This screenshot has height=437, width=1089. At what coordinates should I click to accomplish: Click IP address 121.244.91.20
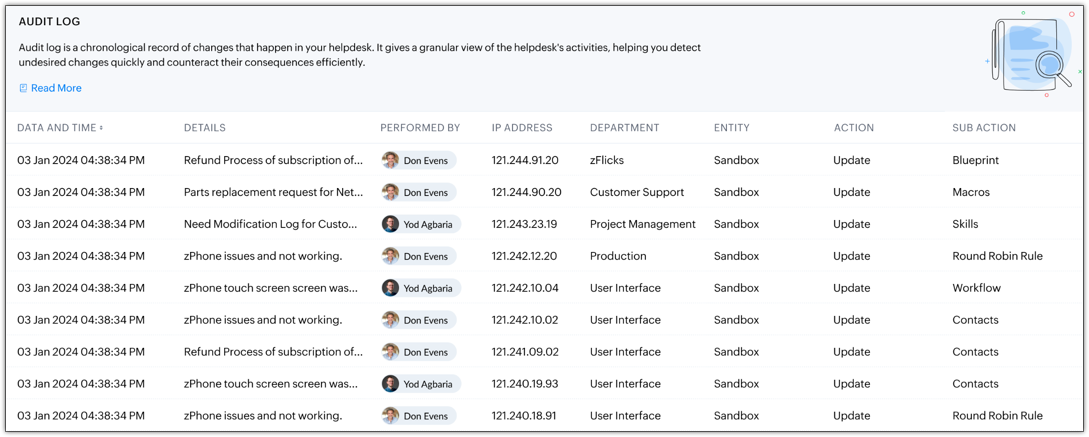point(525,160)
